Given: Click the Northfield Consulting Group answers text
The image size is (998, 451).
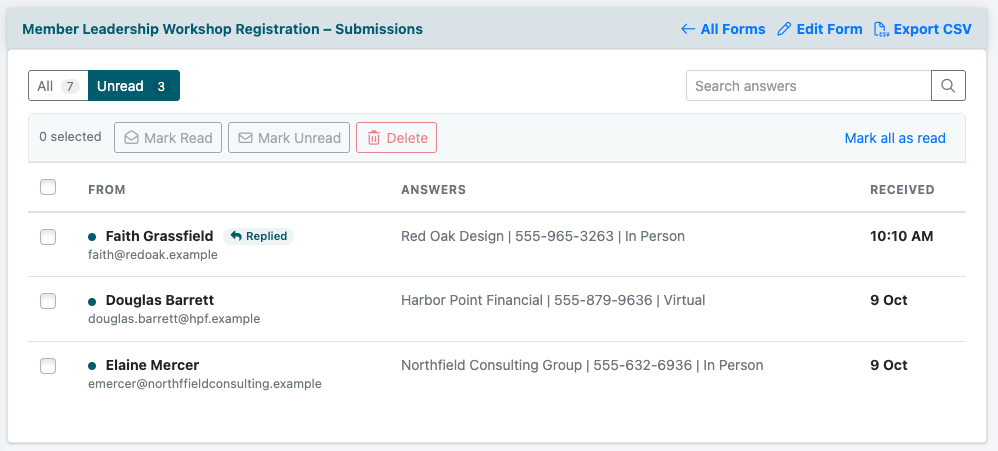Looking at the screenshot, I should [582, 365].
